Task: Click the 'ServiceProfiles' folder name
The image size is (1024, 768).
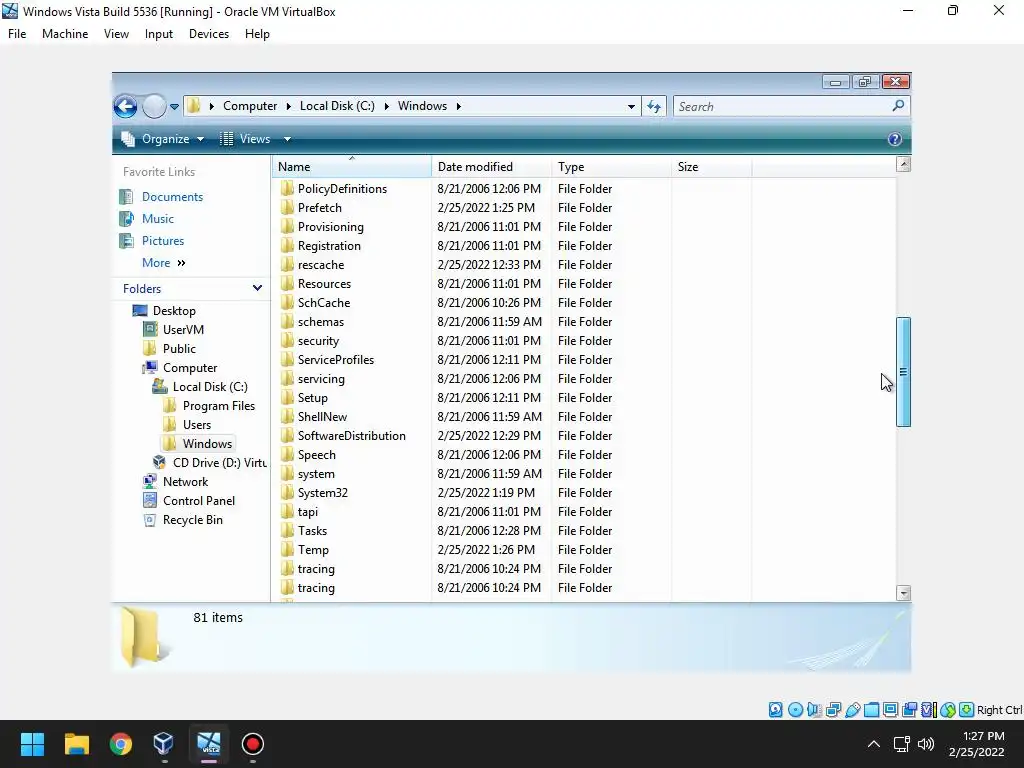Action: 336,360
